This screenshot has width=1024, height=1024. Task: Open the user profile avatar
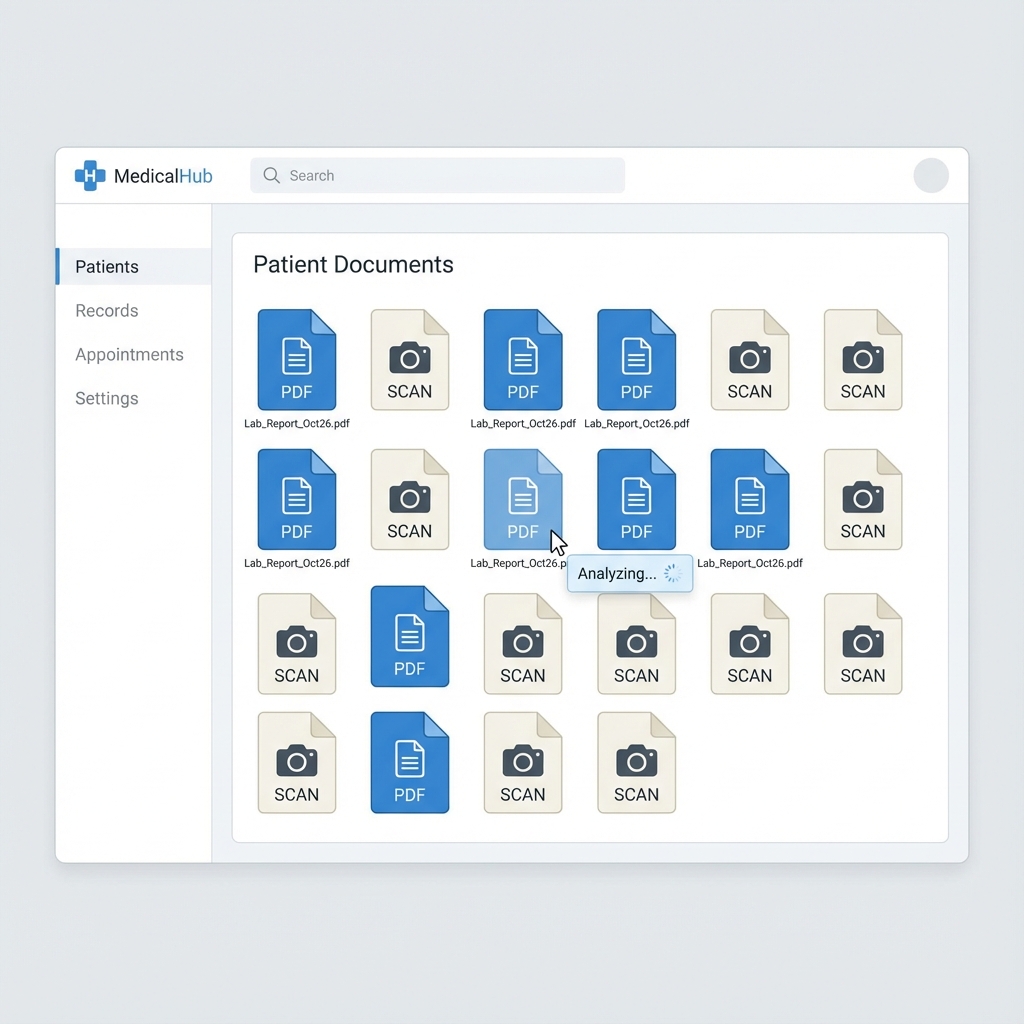pos(931,175)
